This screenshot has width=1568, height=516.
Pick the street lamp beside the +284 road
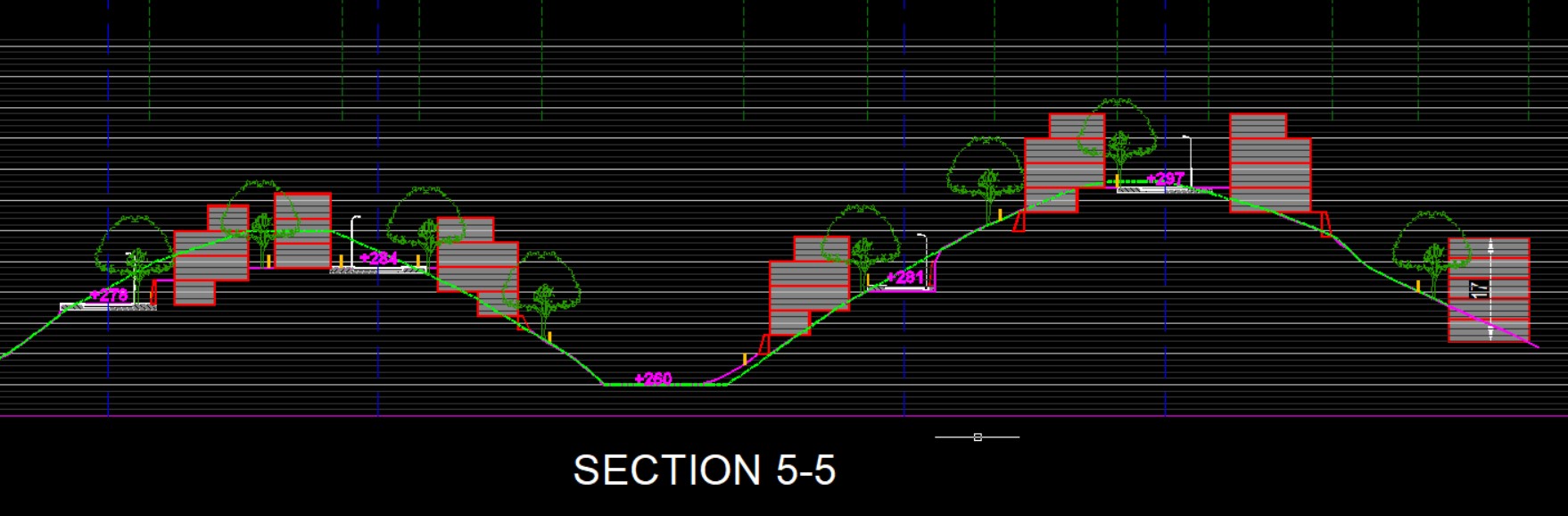coord(353,239)
